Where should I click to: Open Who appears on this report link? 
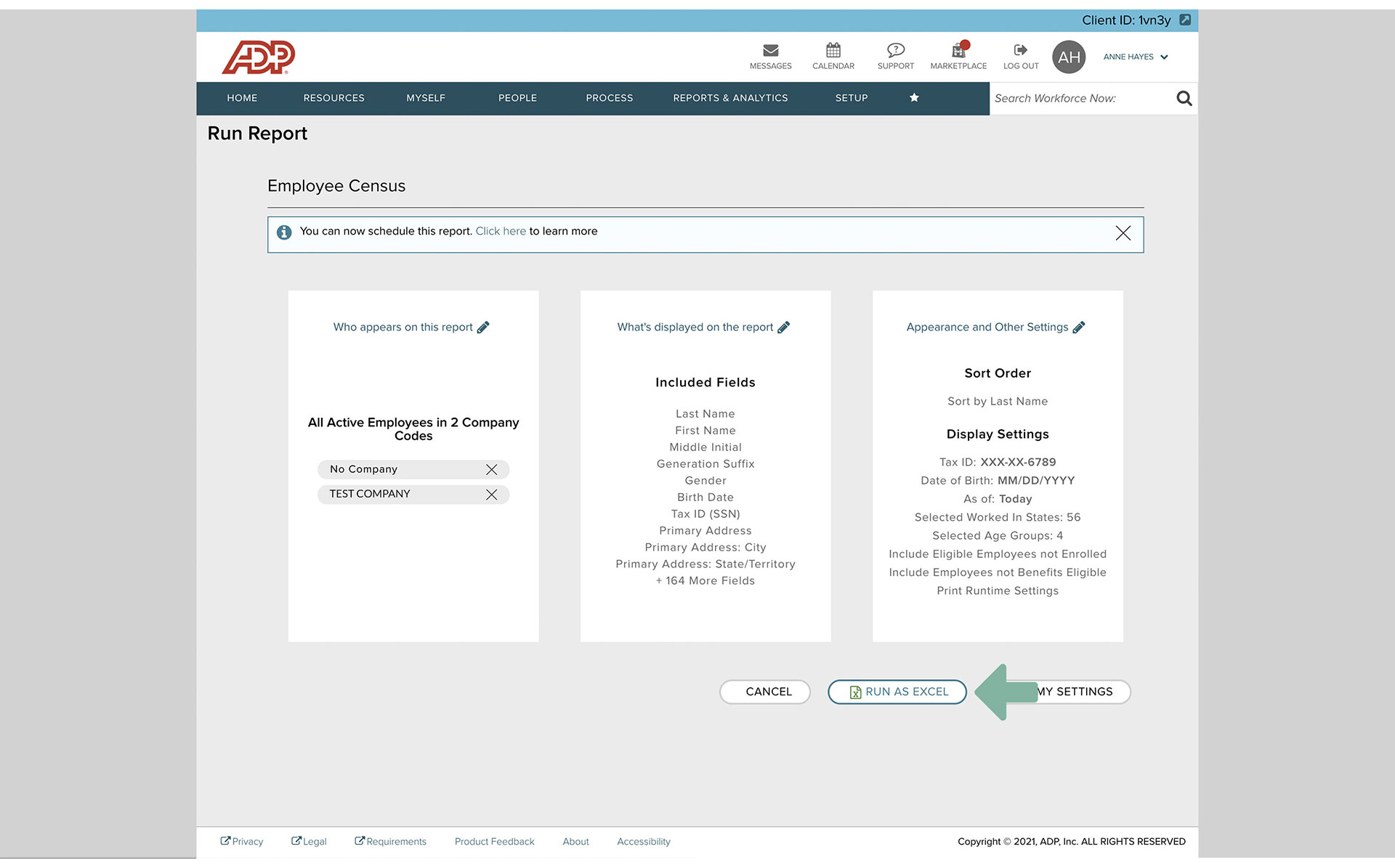tap(403, 327)
